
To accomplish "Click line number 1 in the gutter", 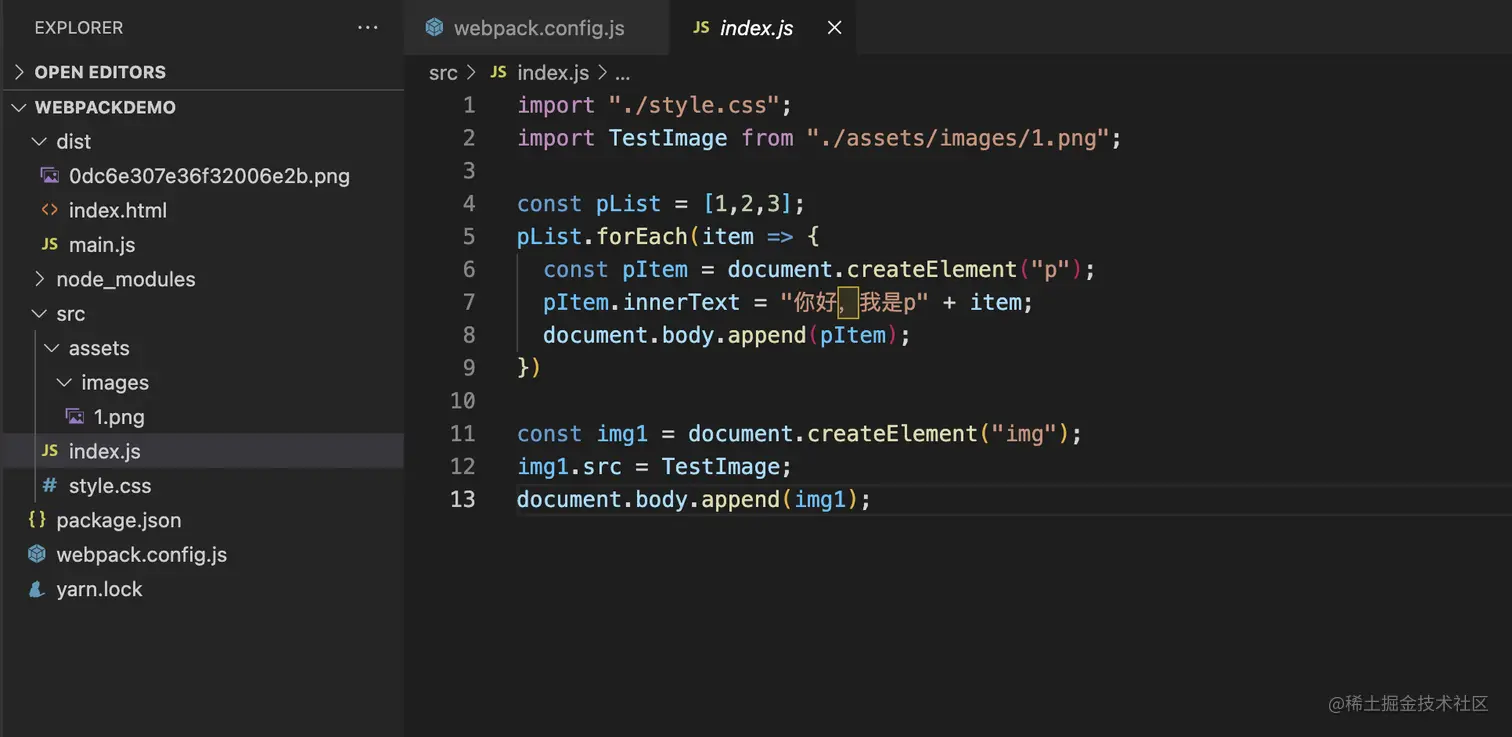I will 469,105.
